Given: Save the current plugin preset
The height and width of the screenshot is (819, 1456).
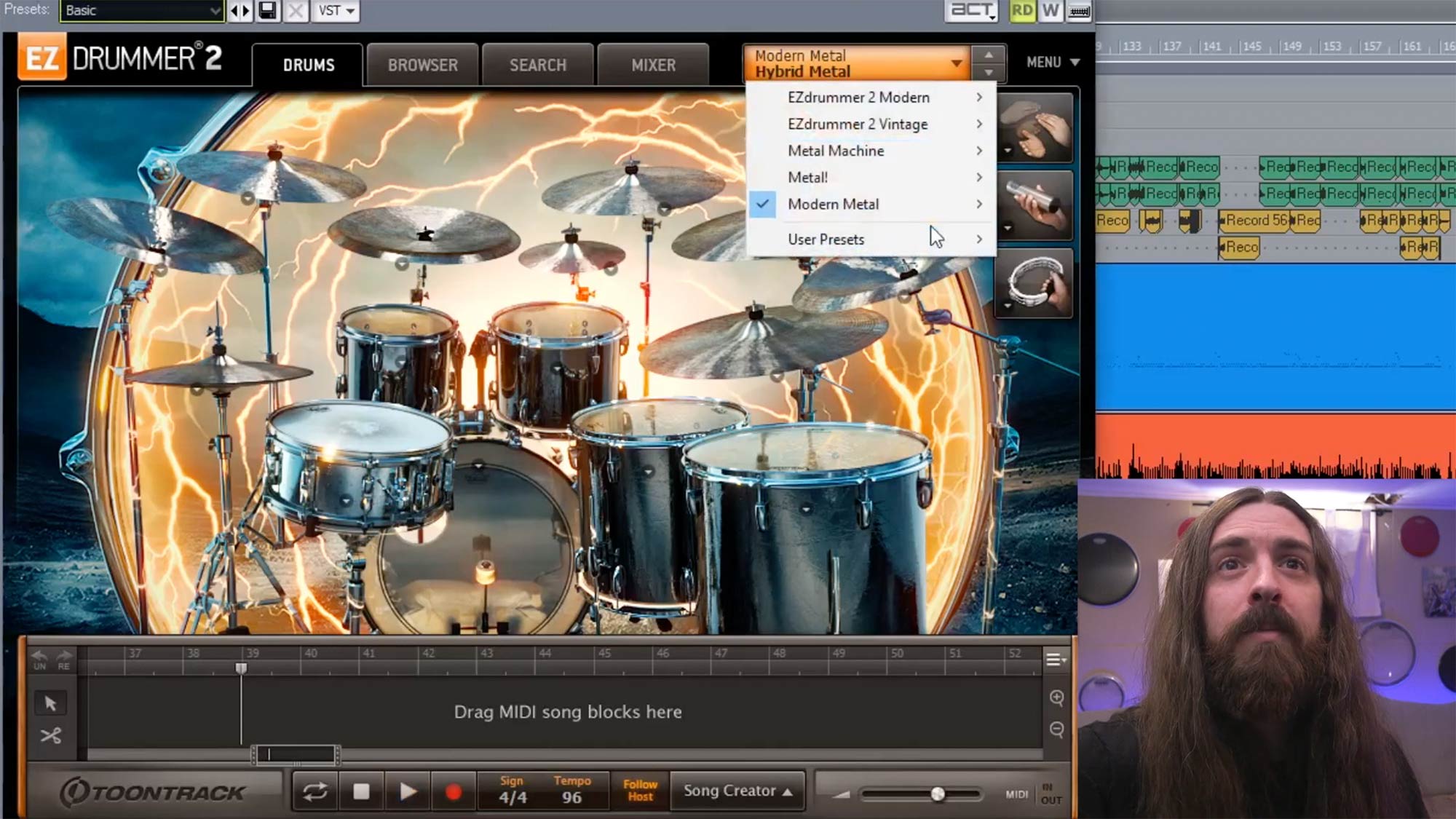Looking at the screenshot, I should [268, 10].
